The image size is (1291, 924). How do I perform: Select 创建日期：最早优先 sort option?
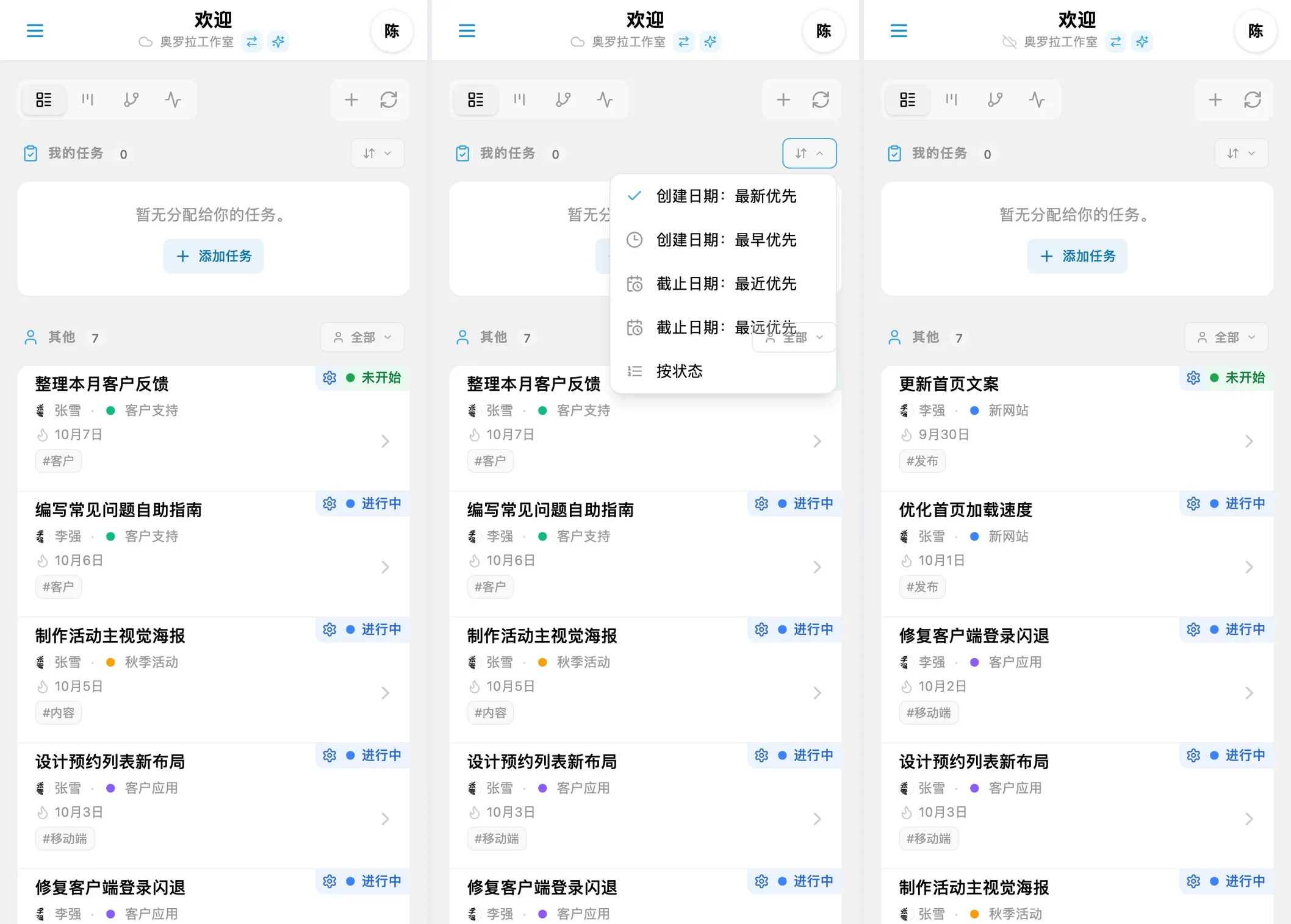coord(723,240)
